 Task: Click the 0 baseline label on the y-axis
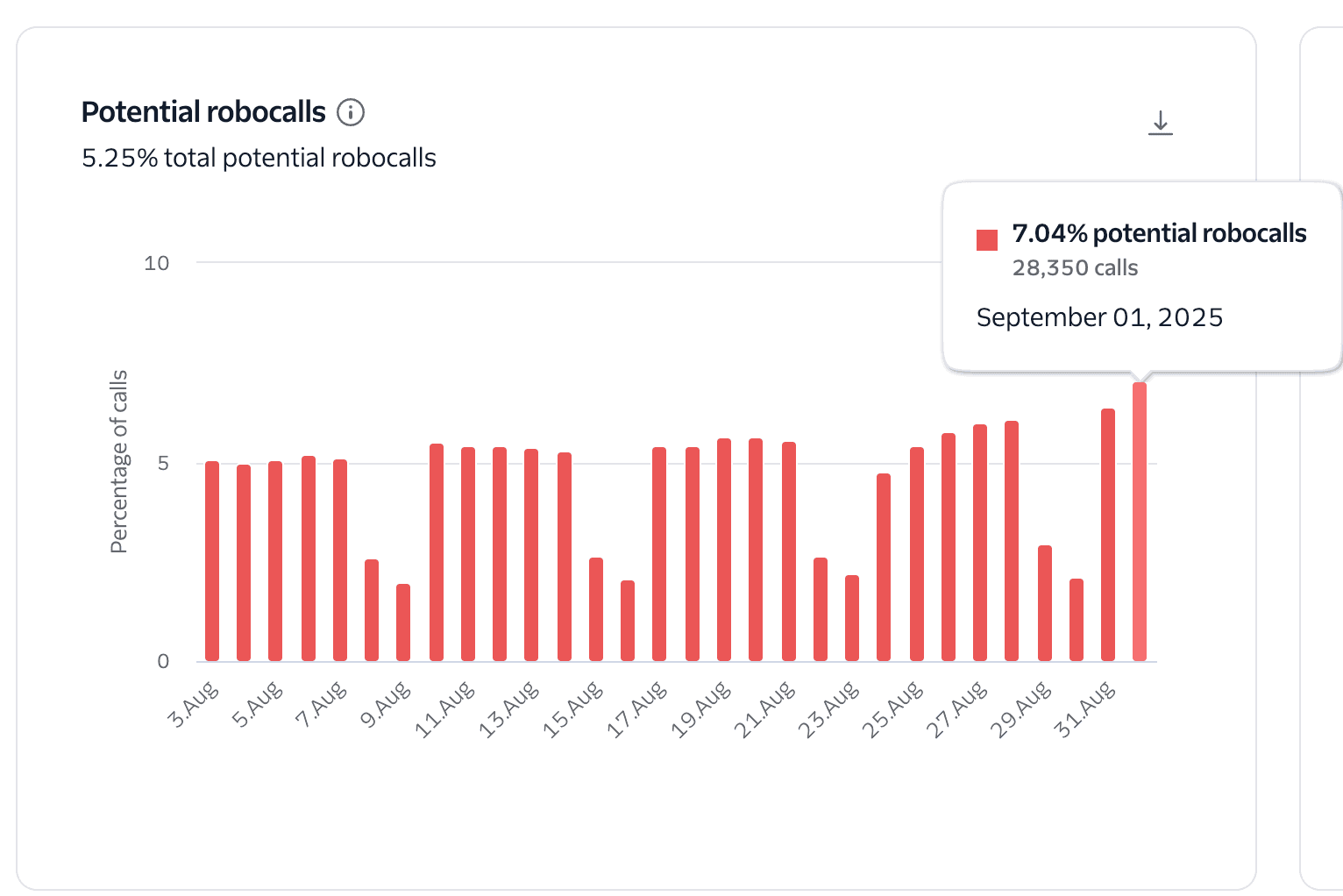point(163,660)
